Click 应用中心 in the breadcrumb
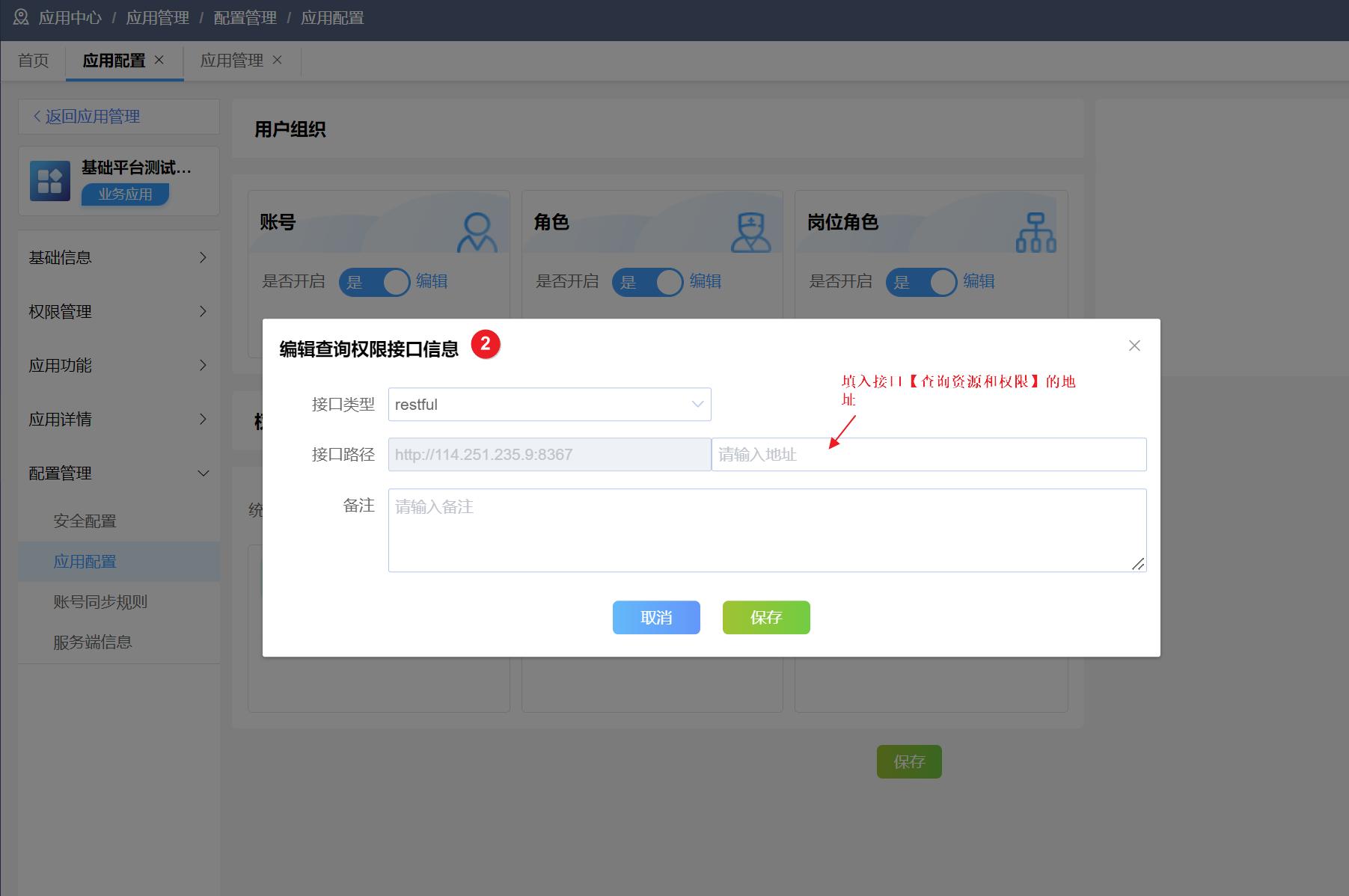This screenshot has height=896, width=1349. [70, 17]
